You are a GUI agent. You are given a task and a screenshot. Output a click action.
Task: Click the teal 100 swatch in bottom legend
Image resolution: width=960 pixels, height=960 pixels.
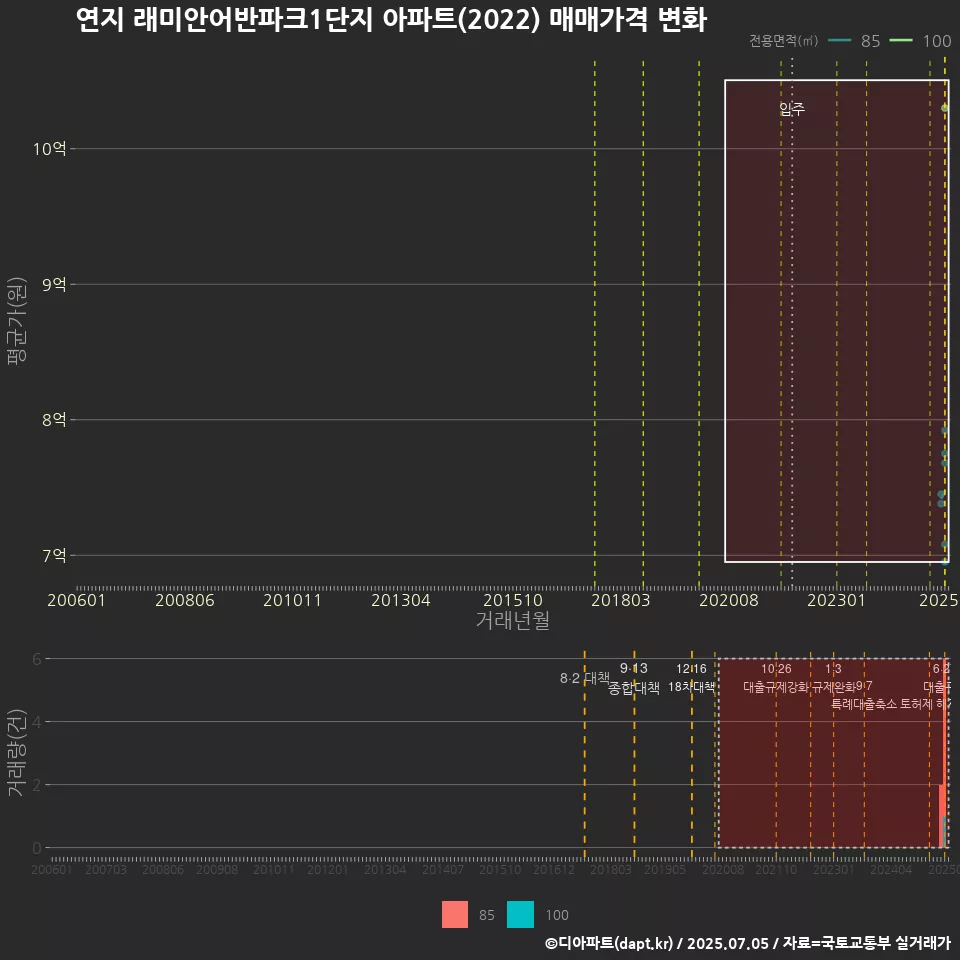(520, 914)
